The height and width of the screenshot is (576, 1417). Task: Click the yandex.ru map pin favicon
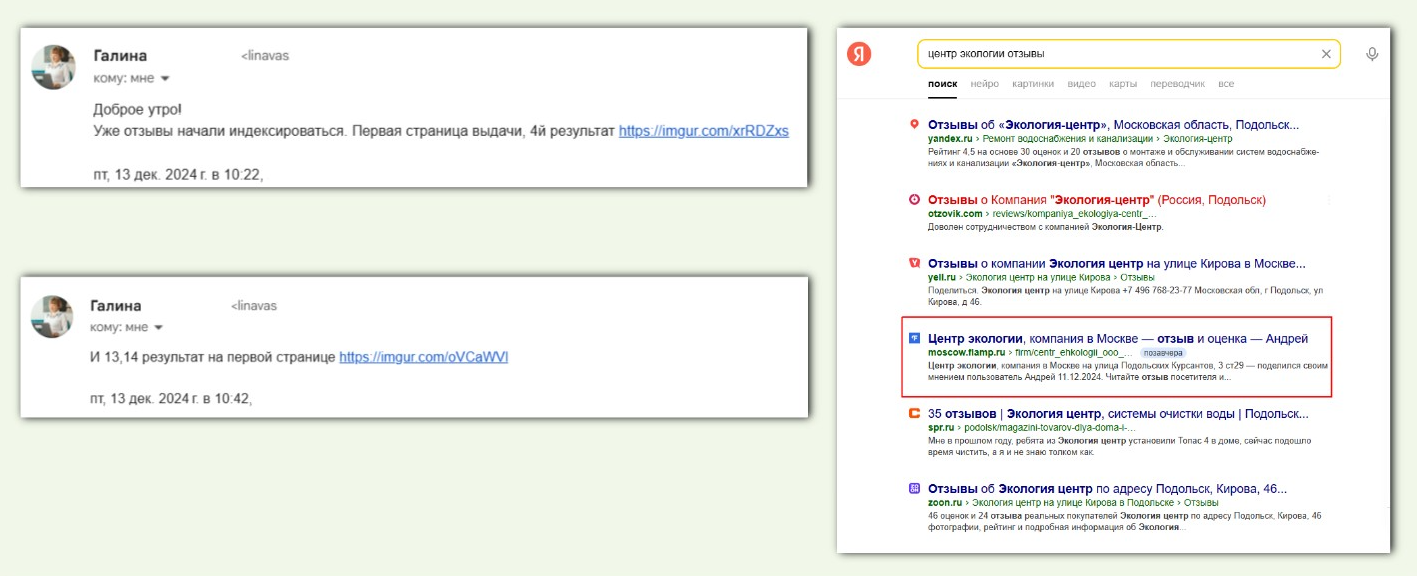coord(913,125)
